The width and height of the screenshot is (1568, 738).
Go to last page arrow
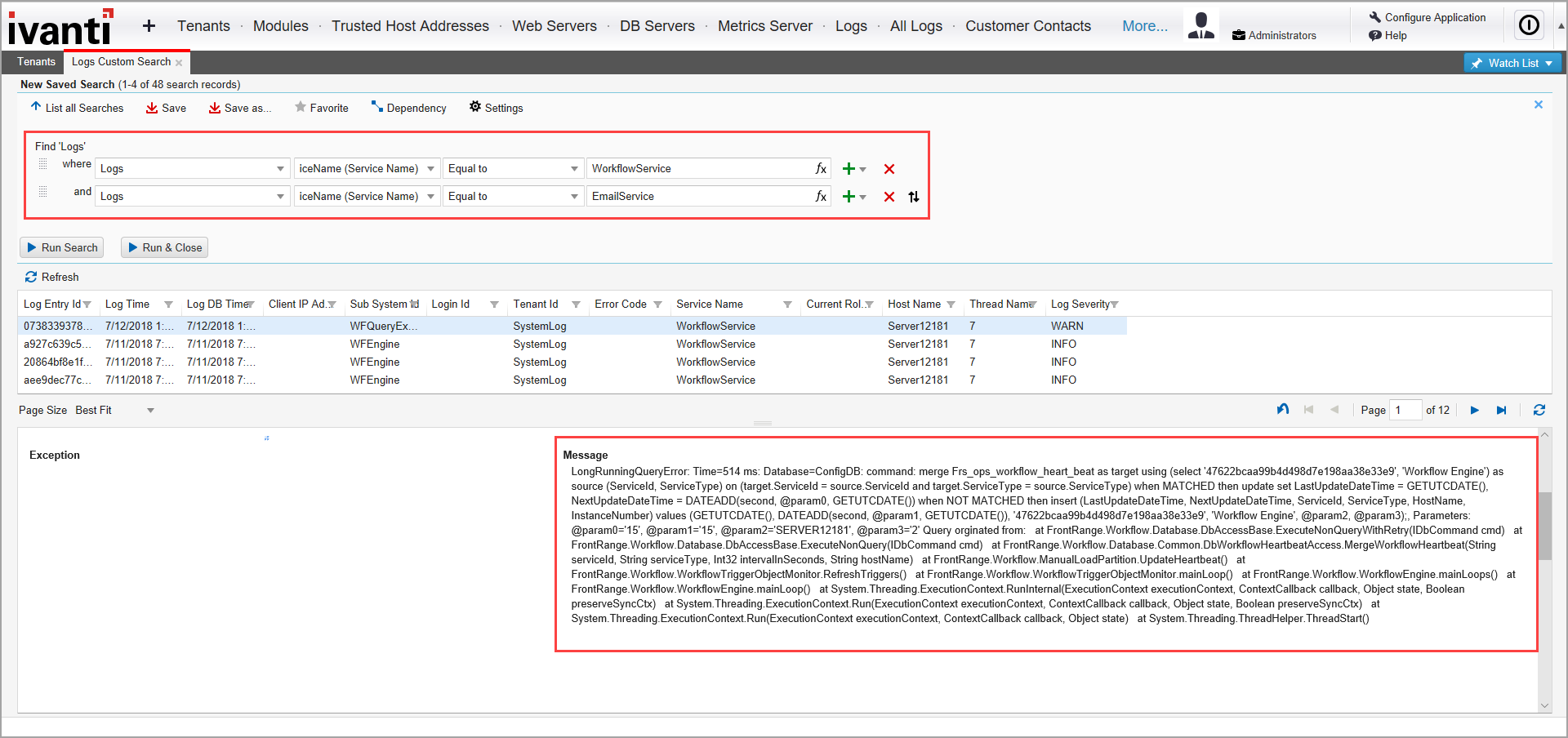click(x=1501, y=410)
